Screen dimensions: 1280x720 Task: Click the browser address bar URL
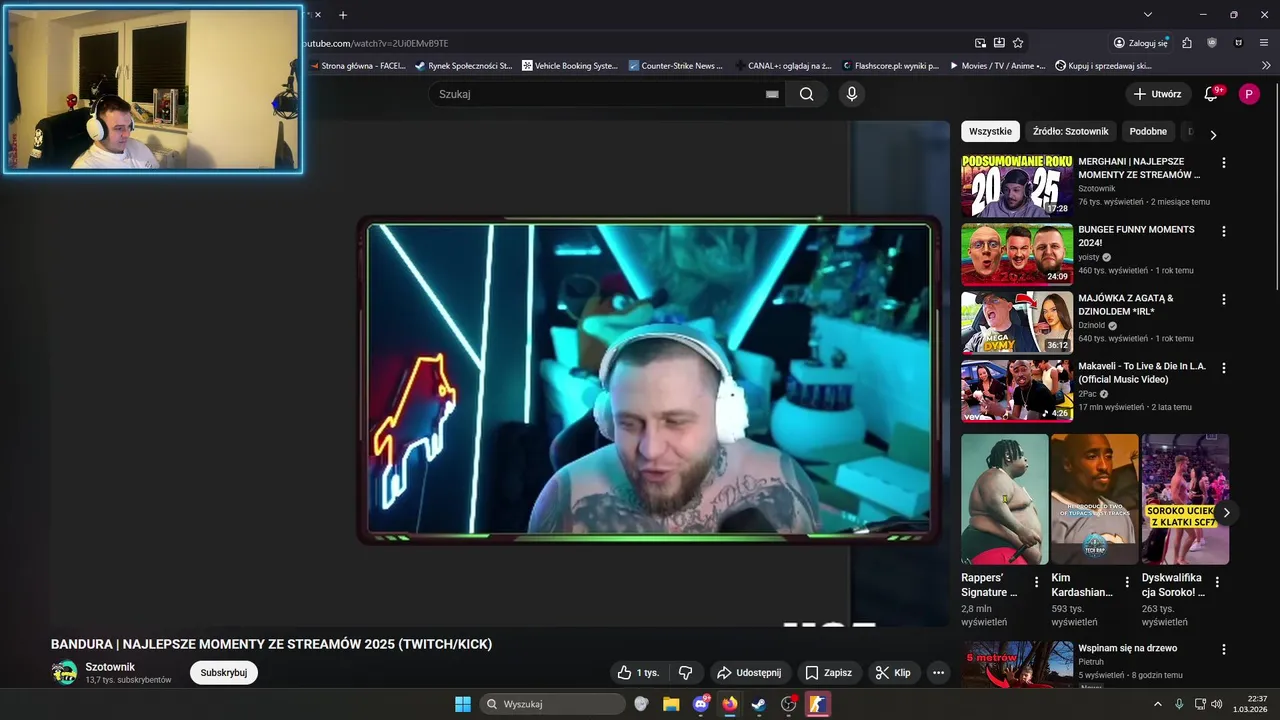[376, 43]
